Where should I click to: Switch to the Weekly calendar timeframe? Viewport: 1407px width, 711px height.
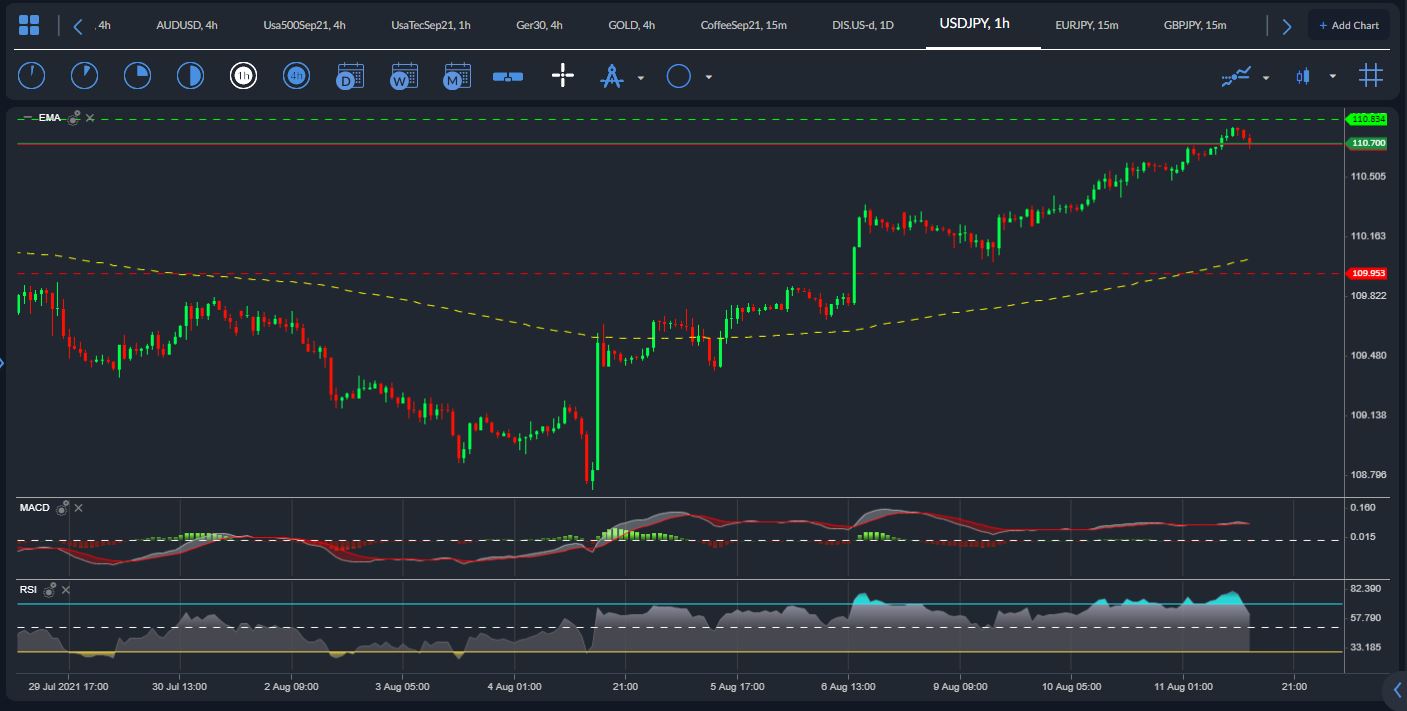403,75
